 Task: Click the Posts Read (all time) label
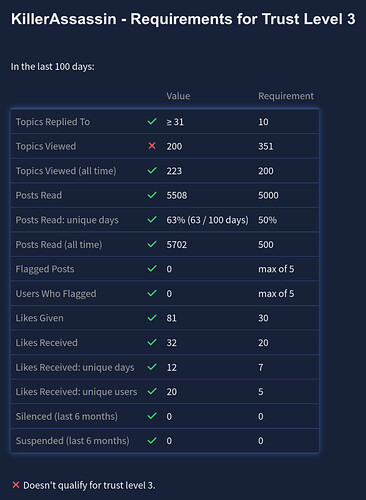59,245
